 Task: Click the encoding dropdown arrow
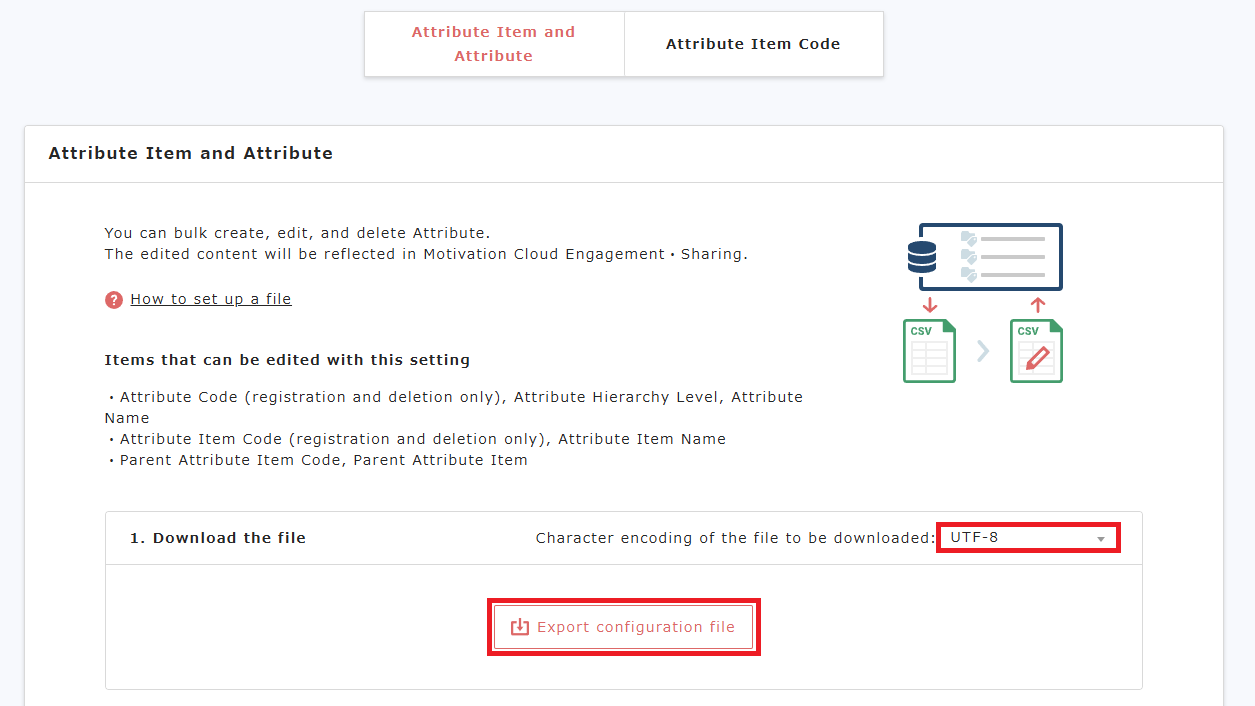(x=1101, y=539)
